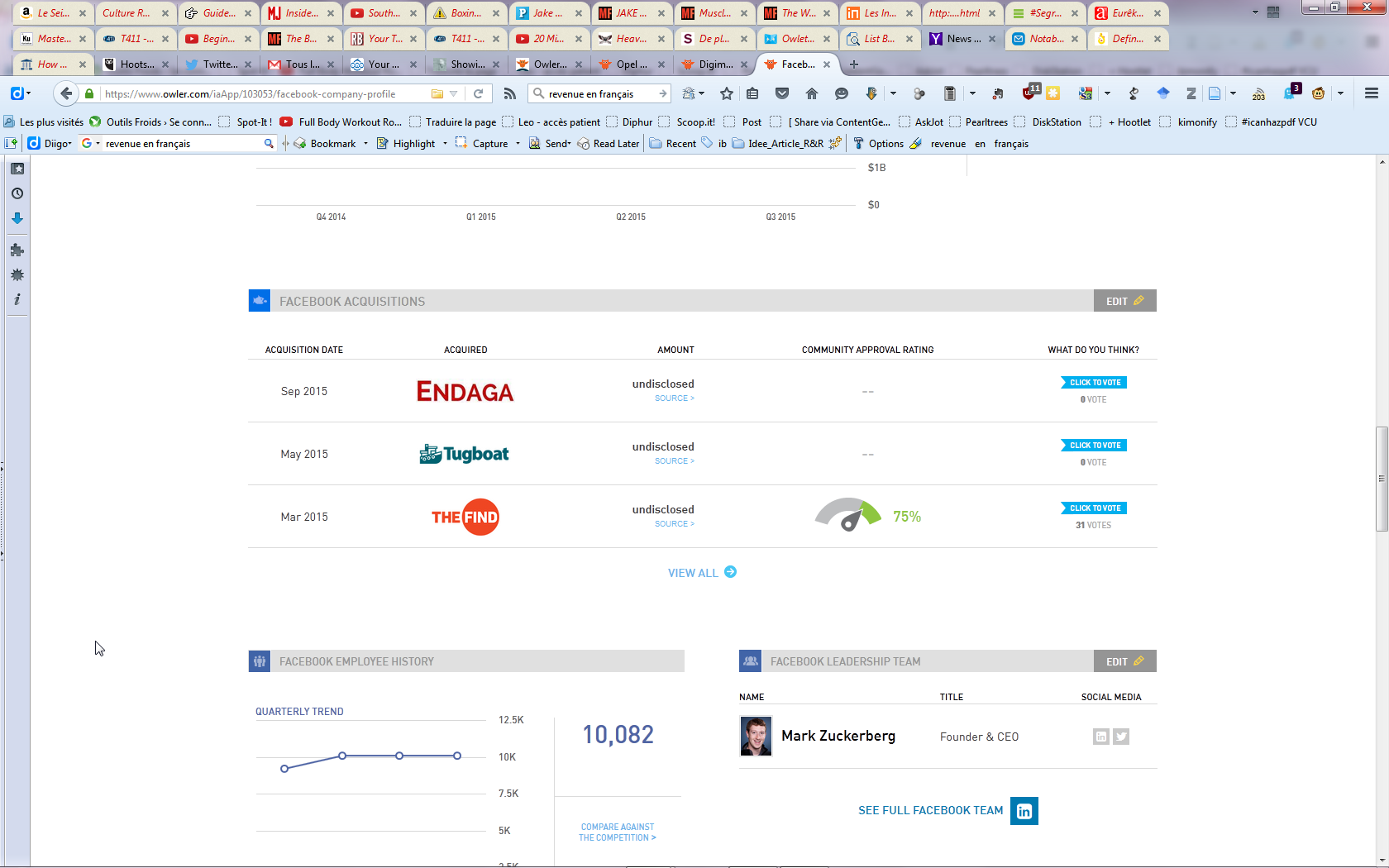The image size is (1389, 868).
Task: Open the downloads arrow icon
Action: (871, 93)
